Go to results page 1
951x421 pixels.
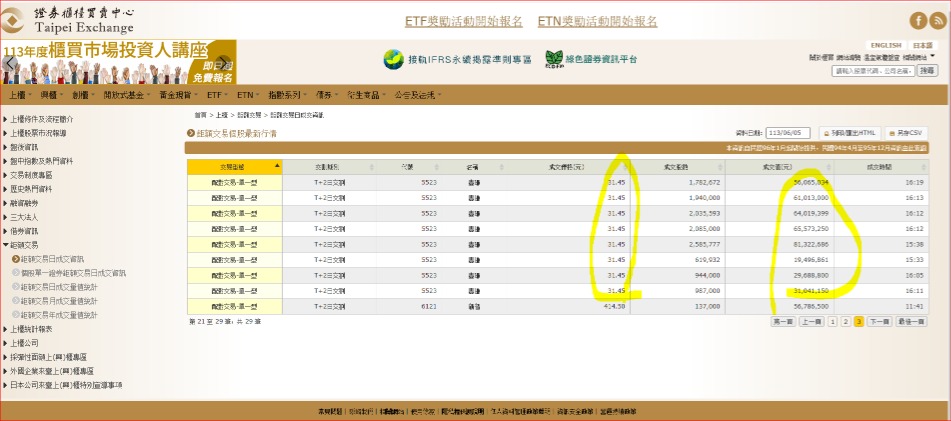tap(833, 322)
